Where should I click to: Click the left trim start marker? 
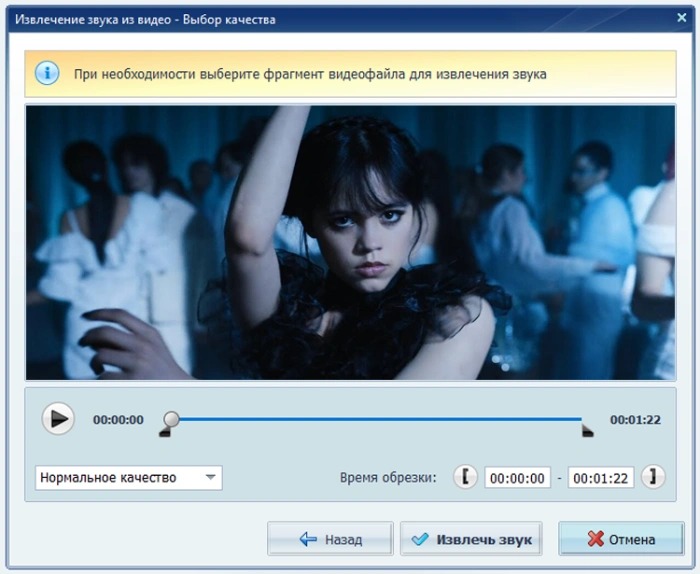coord(165,431)
